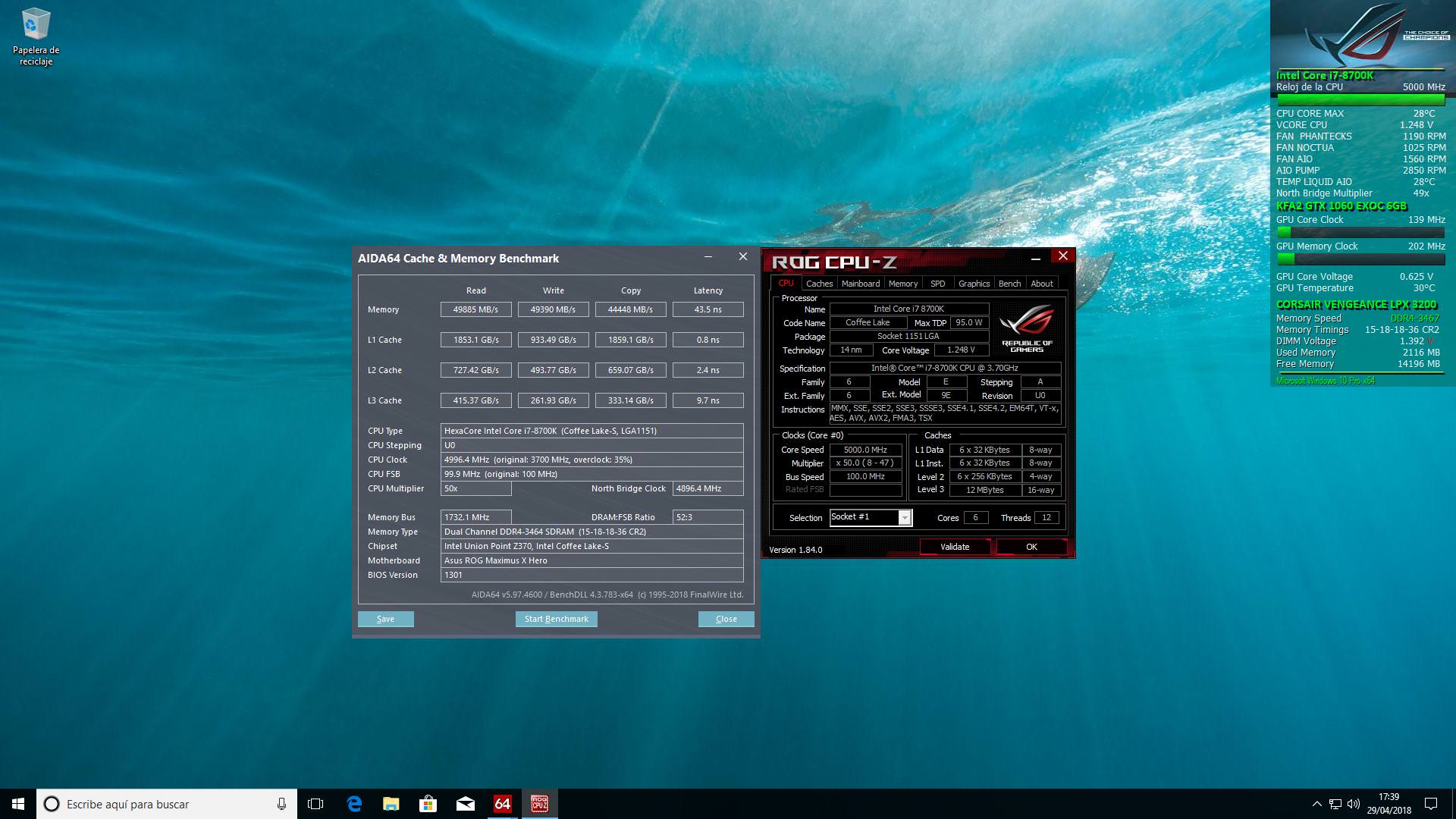Open File Explorer from taskbar
Image resolution: width=1456 pixels, height=819 pixels.
pyautogui.click(x=391, y=804)
